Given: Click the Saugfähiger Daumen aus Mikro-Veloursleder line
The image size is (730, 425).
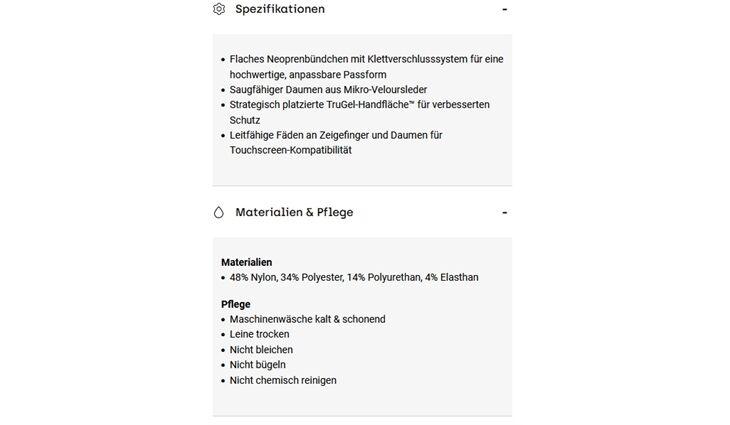Looking at the screenshot, I should pyautogui.click(x=328, y=89).
